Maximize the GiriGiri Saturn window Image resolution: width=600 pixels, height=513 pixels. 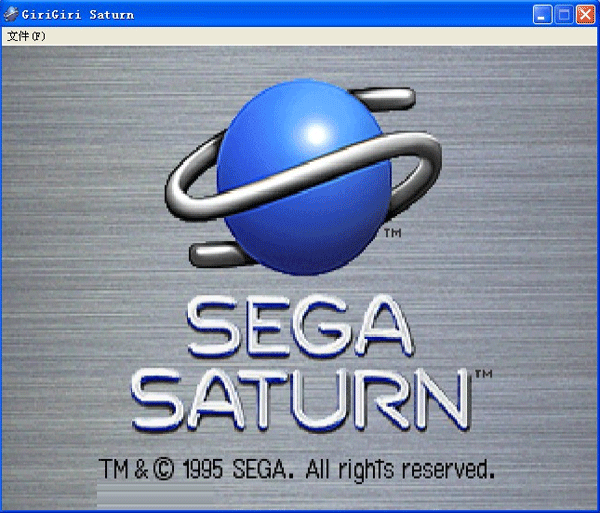(564, 15)
